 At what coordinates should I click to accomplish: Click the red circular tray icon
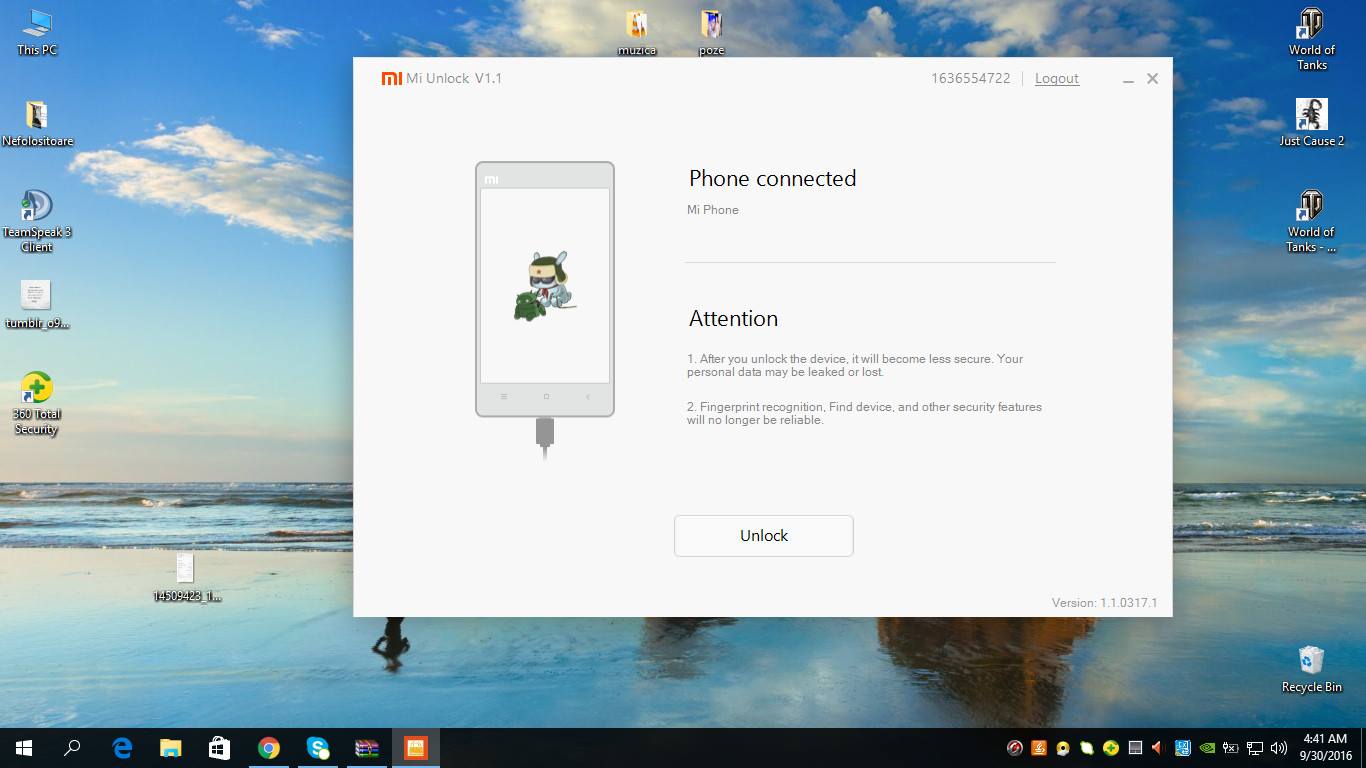[1015, 748]
